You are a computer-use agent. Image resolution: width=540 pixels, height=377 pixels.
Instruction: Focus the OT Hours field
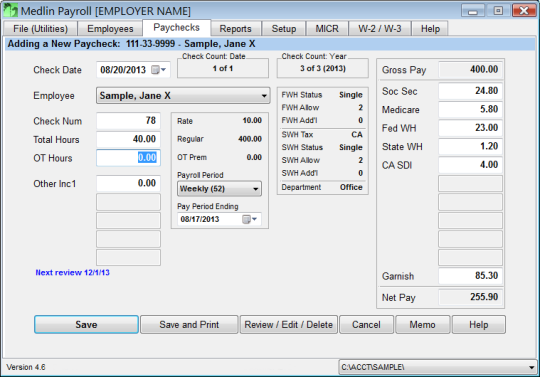point(128,158)
